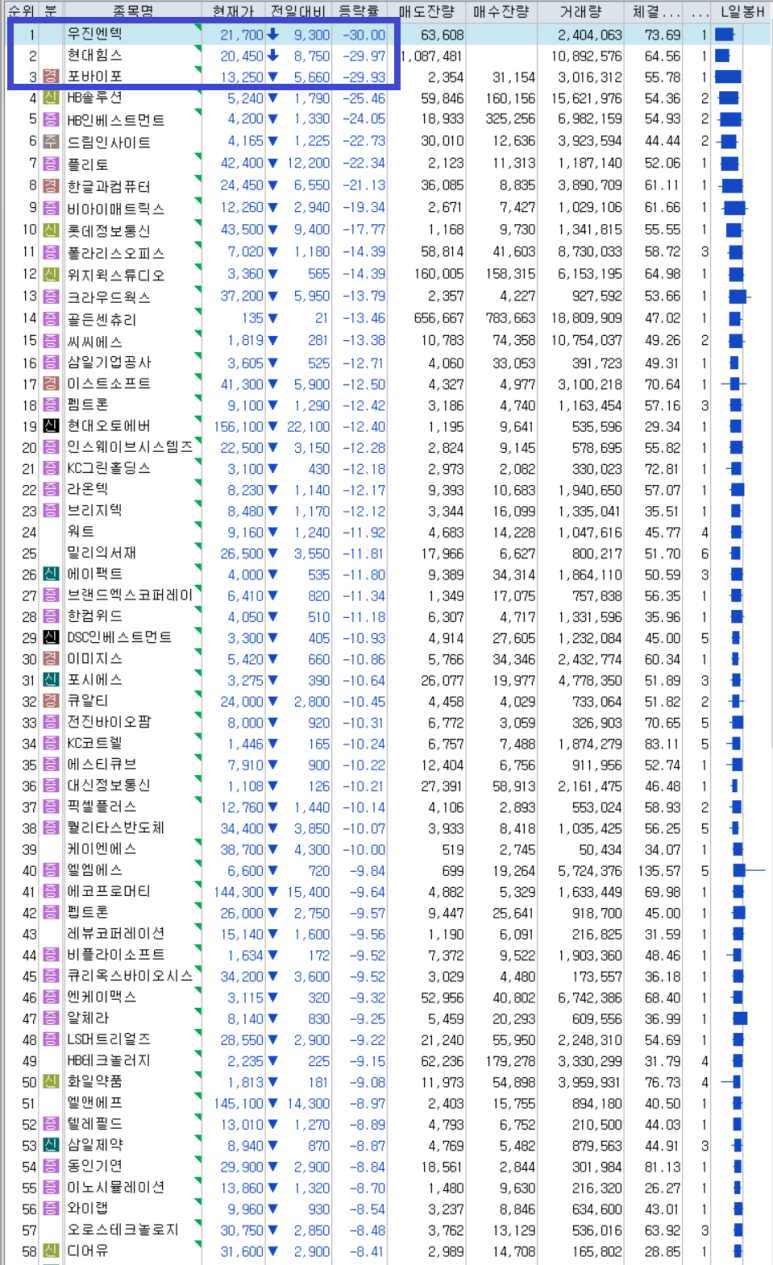Screen dimensions: 773x1265
Task: Select the 퀄리타스반도체 stock name
Action: click(115, 827)
